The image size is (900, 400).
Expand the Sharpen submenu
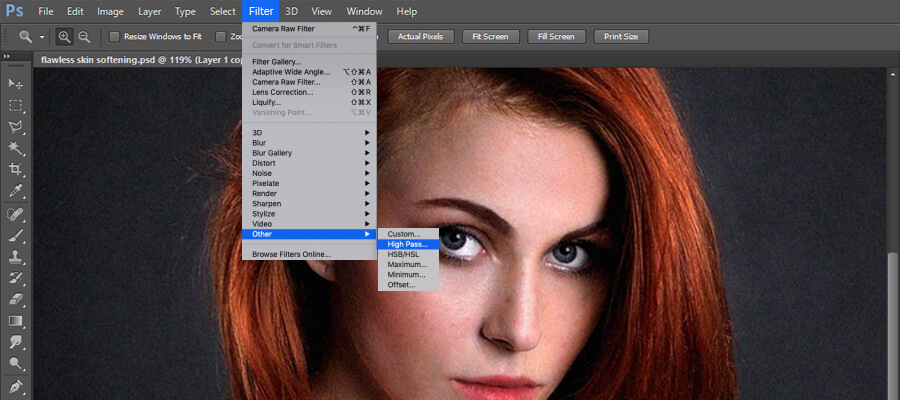[x=309, y=204]
